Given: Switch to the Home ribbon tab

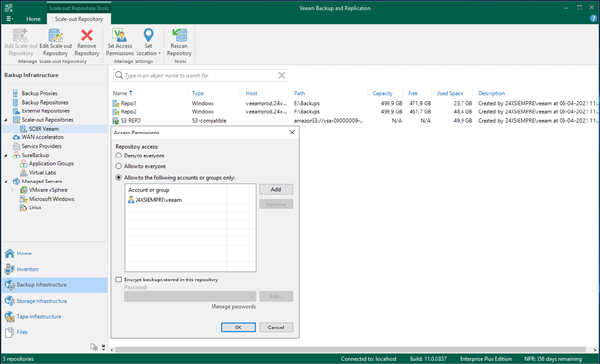Looking at the screenshot, I should pos(33,19).
